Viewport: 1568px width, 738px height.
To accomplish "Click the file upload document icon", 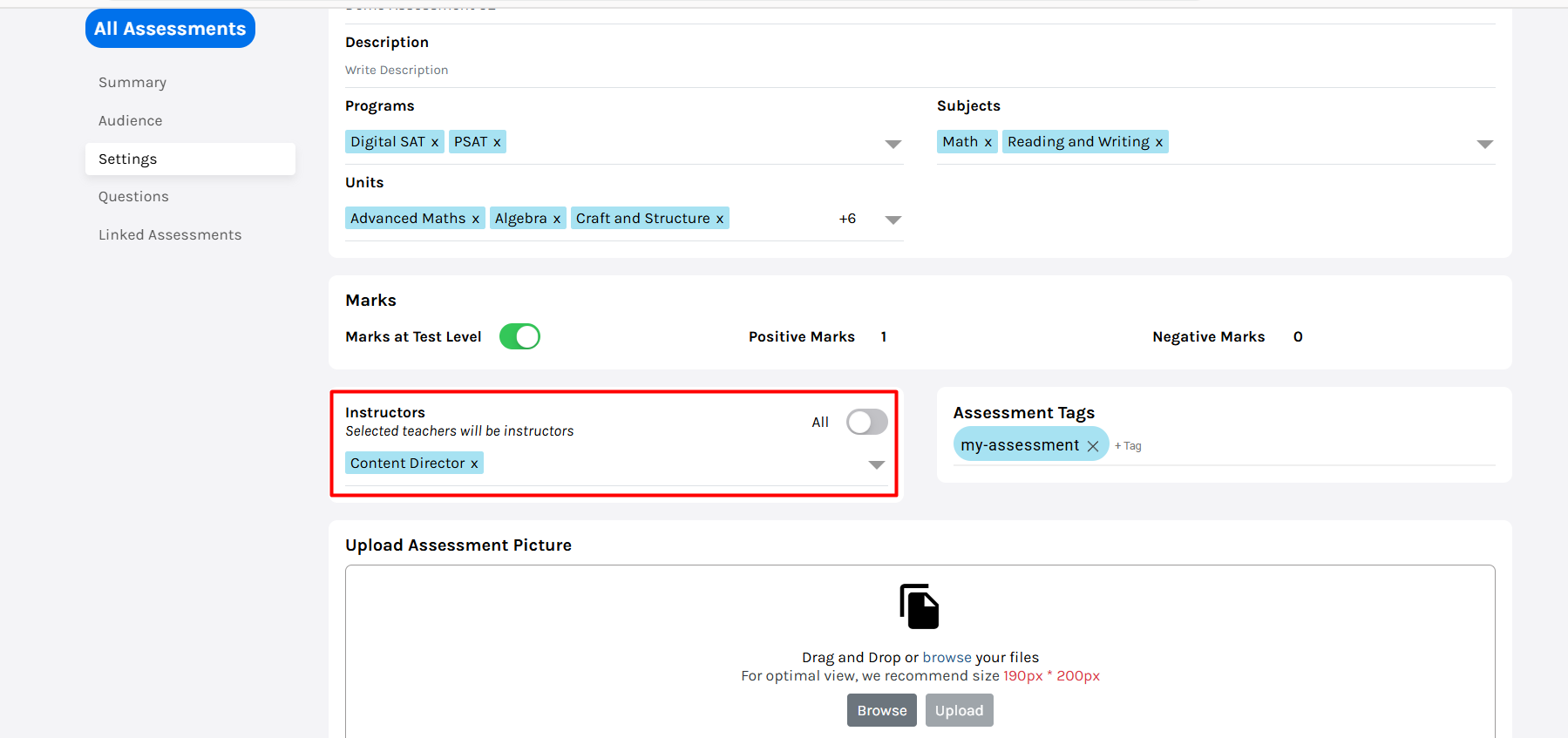I will (919, 606).
